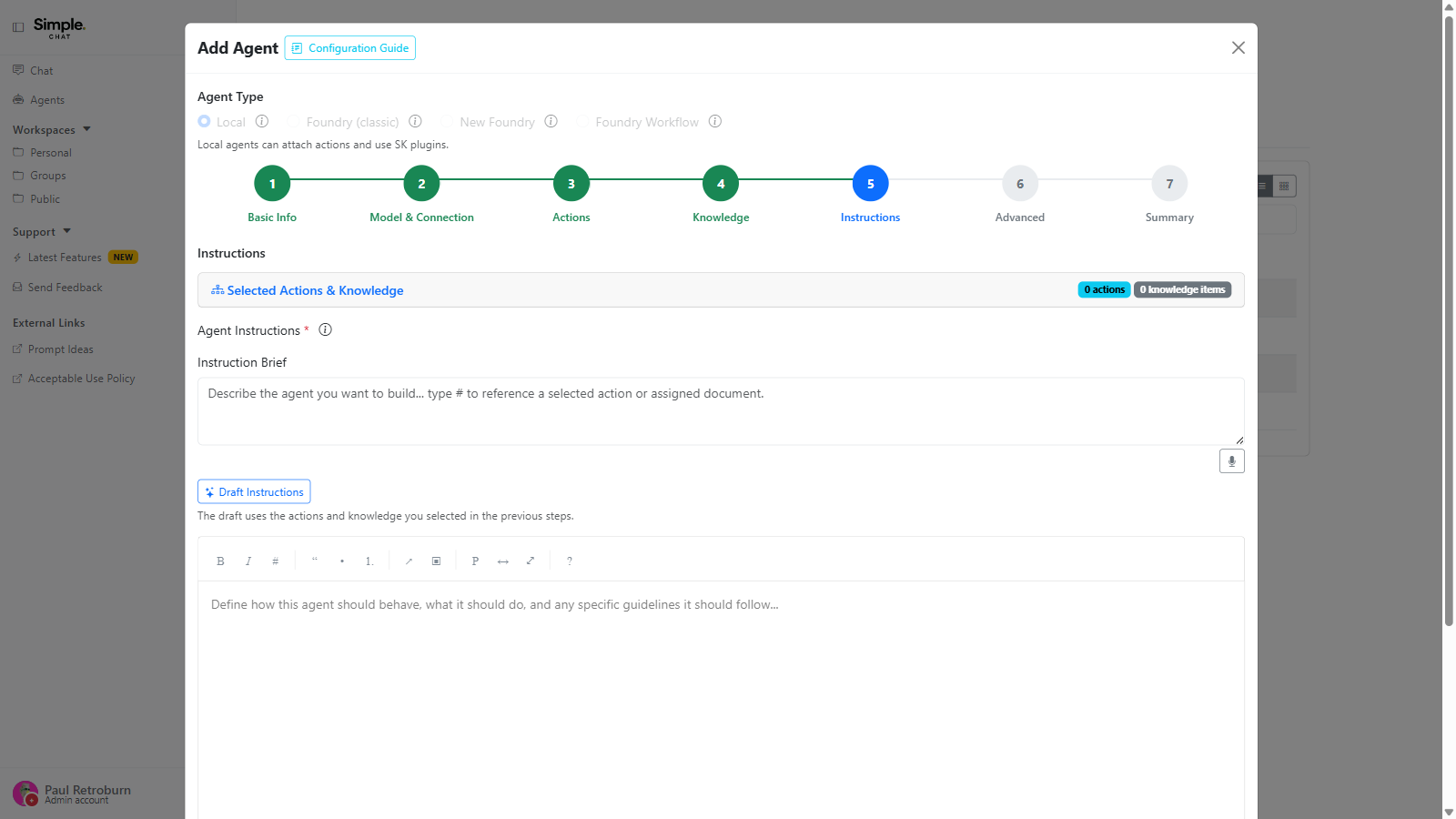This screenshot has width=1456, height=819.
Task: Select the New Foundry radio option
Action: (x=447, y=121)
